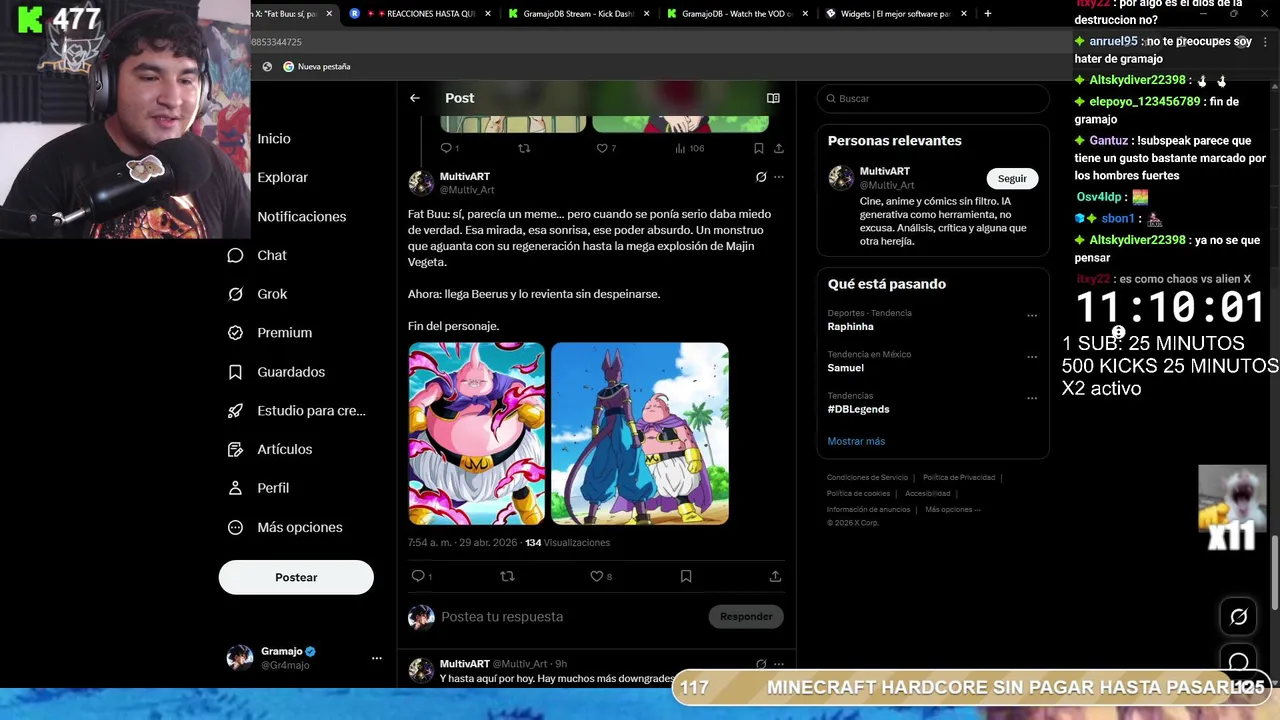This screenshot has height=720, width=1280.
Task: Open Samuel trending in México
Action: 845,368
